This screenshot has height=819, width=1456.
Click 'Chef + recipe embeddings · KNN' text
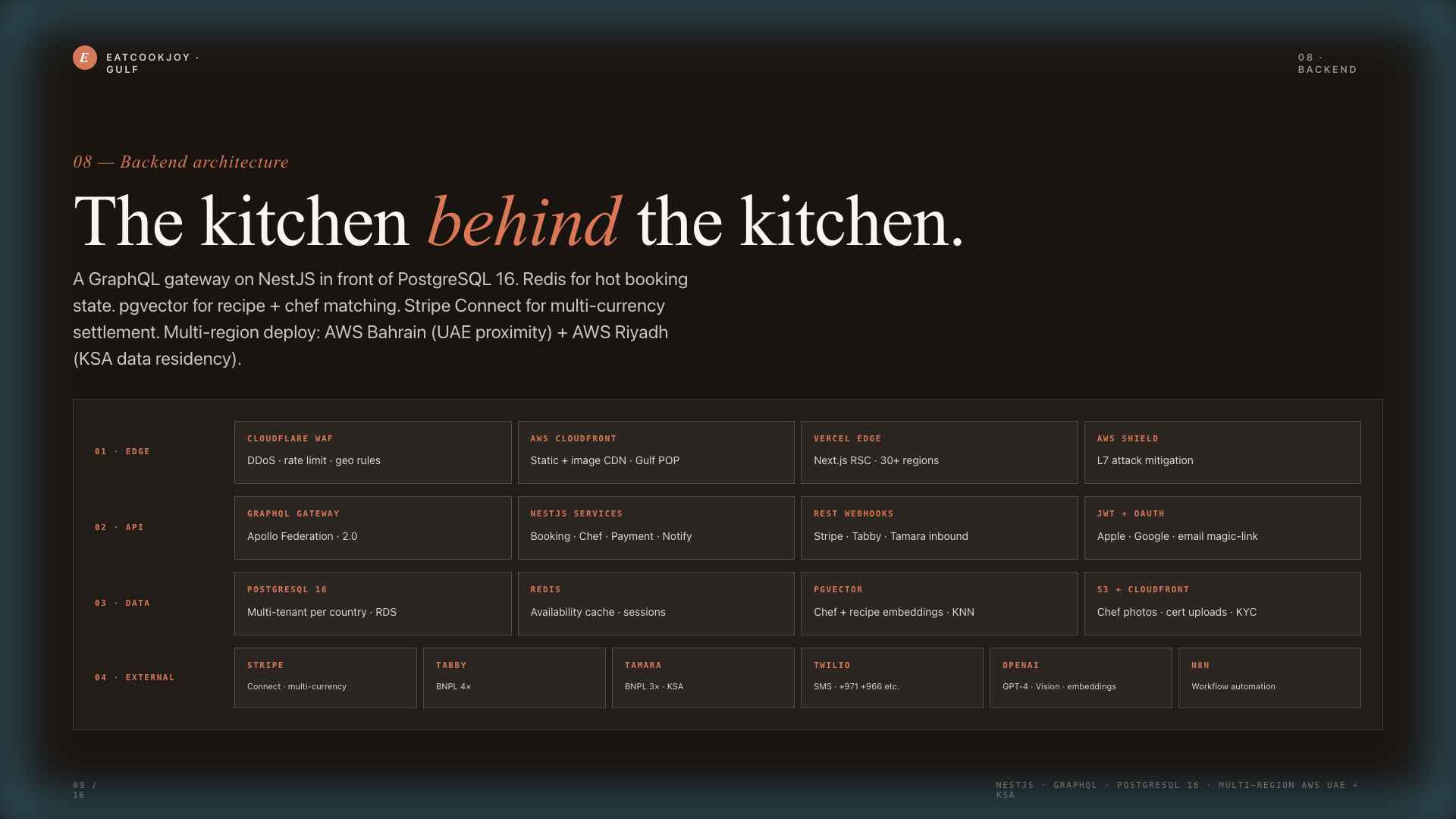[x=894, y=613]
